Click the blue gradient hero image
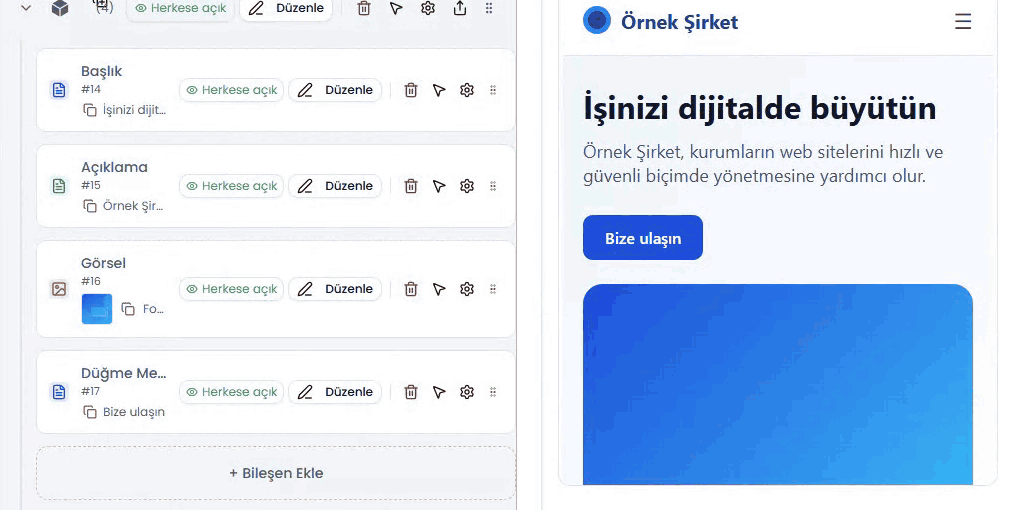The width and height of the screenshot is (1030, 510). 778,384
